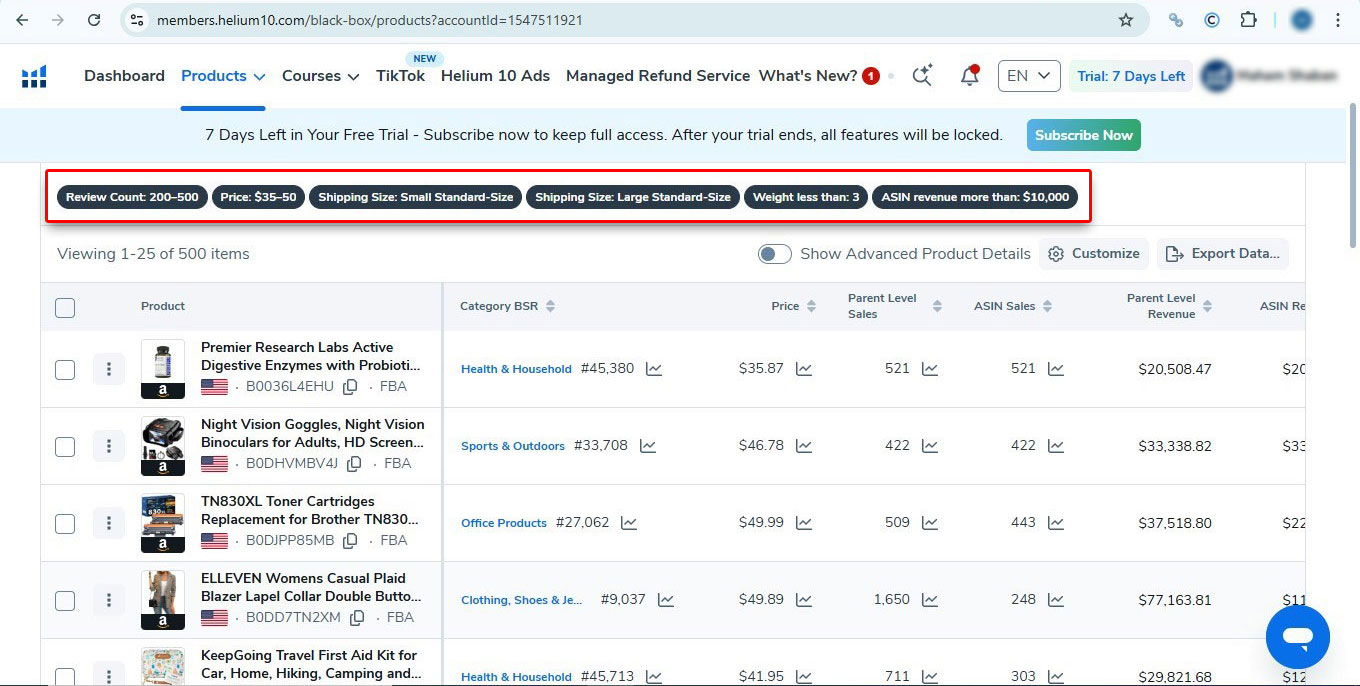Click Review Count: 200–500 filter chip
This screenshot has height=686, width=1360.
(x=132, y=197)
